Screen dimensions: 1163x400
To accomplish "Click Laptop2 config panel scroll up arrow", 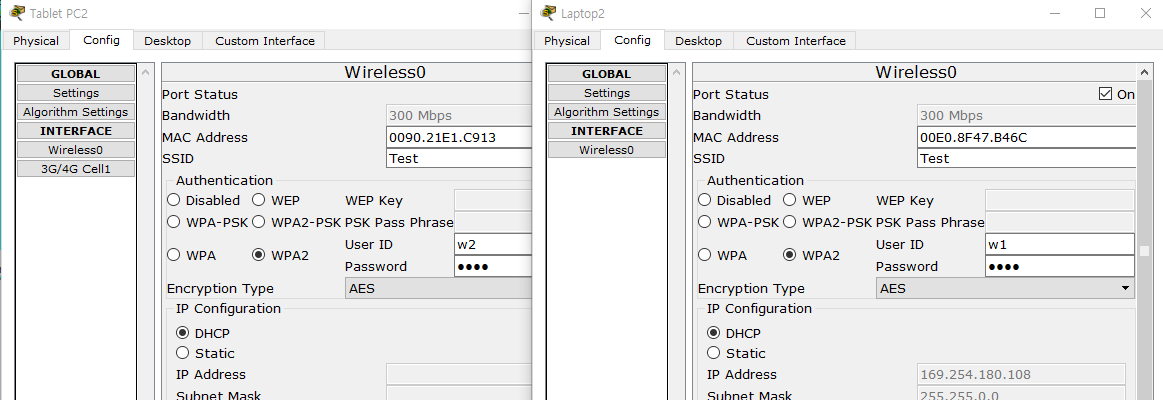I will [1144, 72].
